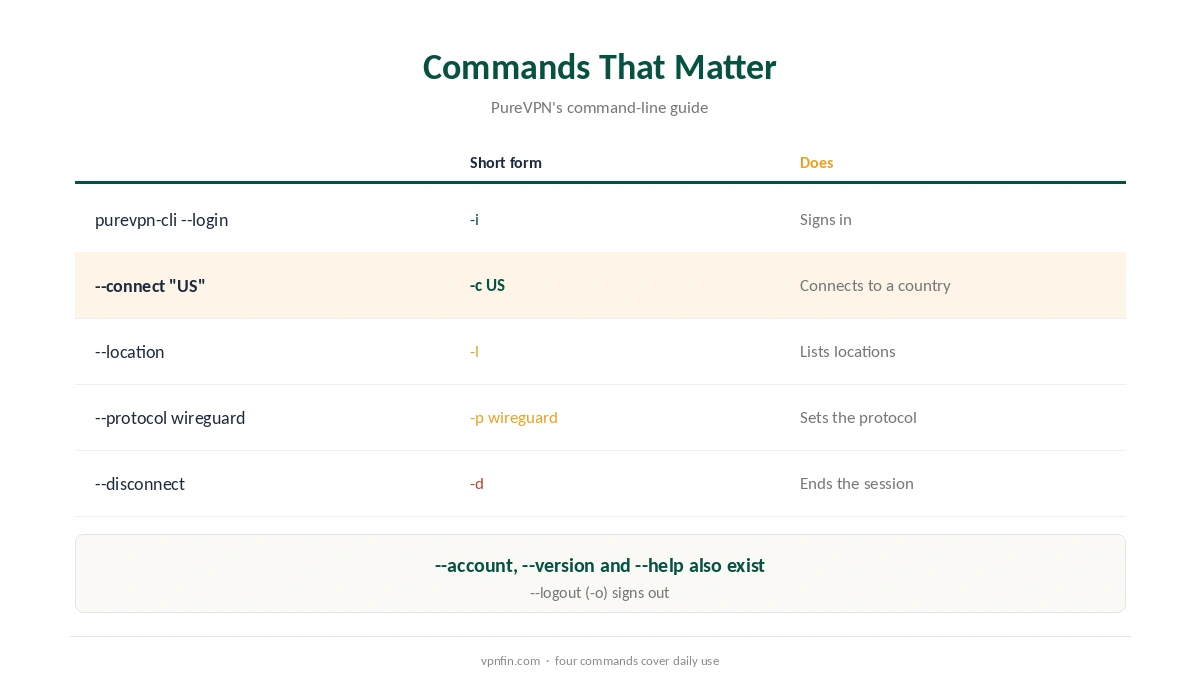Click the 'Sets the protocol' description
Screen dimensions: 1200x680
(858, 417)
